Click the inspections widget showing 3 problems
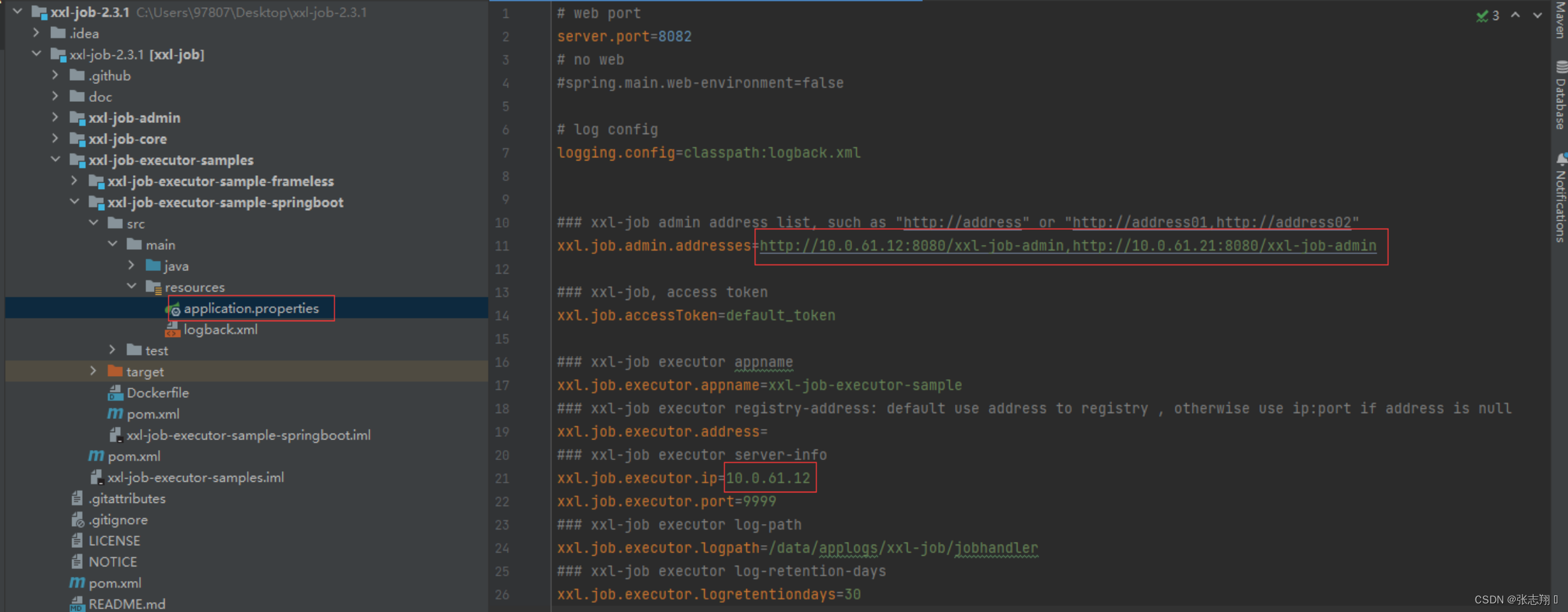This screenshot has height=612, width=1568. click(x=1488, y=15)
